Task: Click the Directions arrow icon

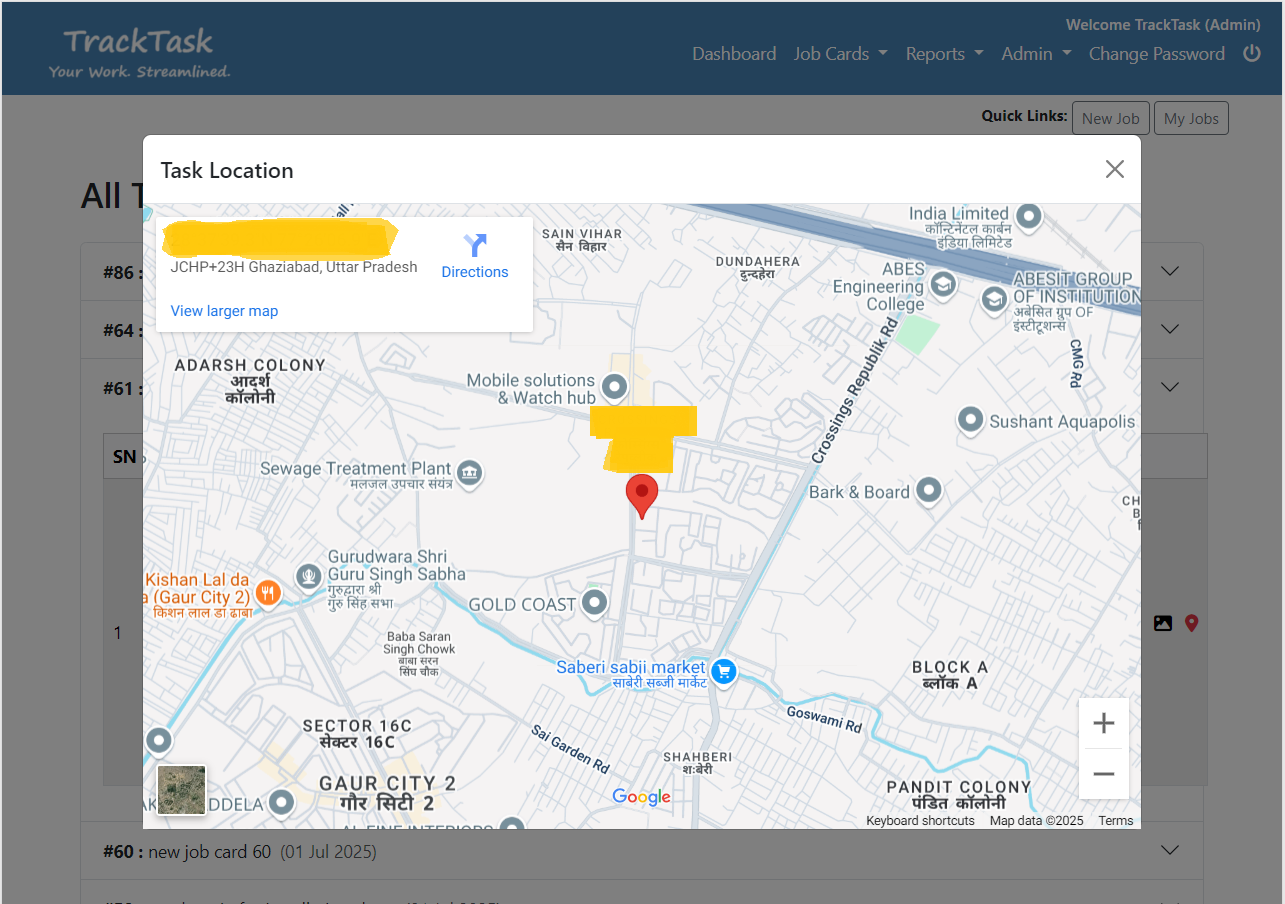Action: click(x=475, y=246)
